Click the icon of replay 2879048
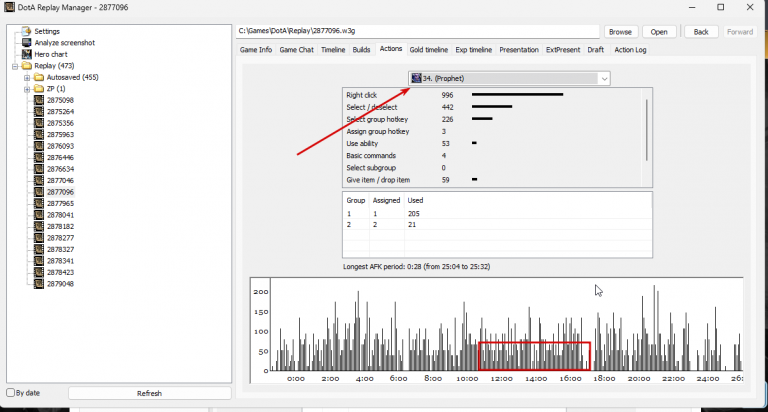 39,284
